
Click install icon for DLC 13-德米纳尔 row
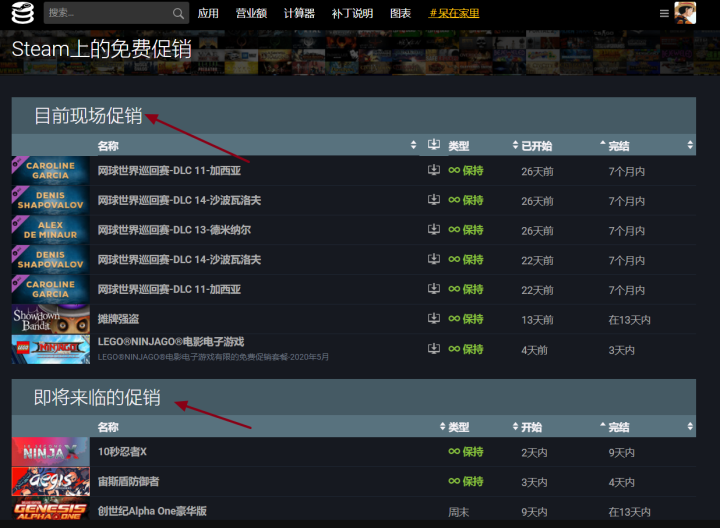click(x=433, y=229)
